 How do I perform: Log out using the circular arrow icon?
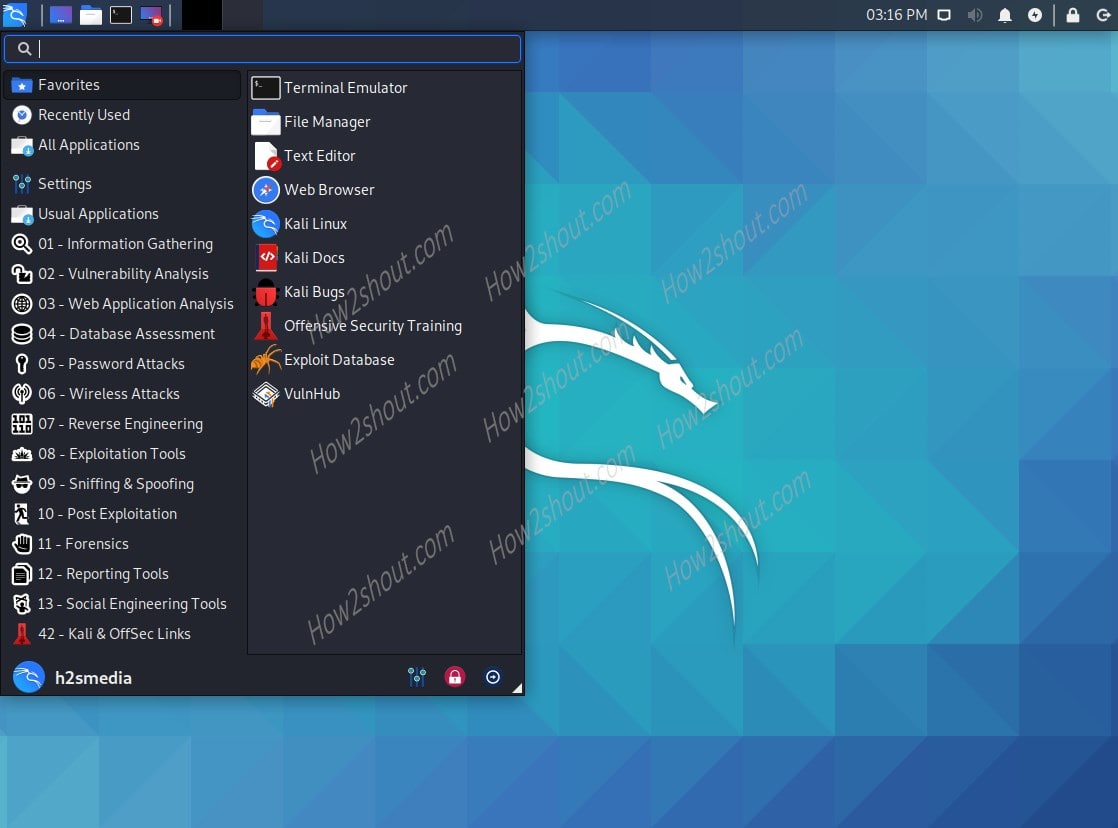coord(493,677)
